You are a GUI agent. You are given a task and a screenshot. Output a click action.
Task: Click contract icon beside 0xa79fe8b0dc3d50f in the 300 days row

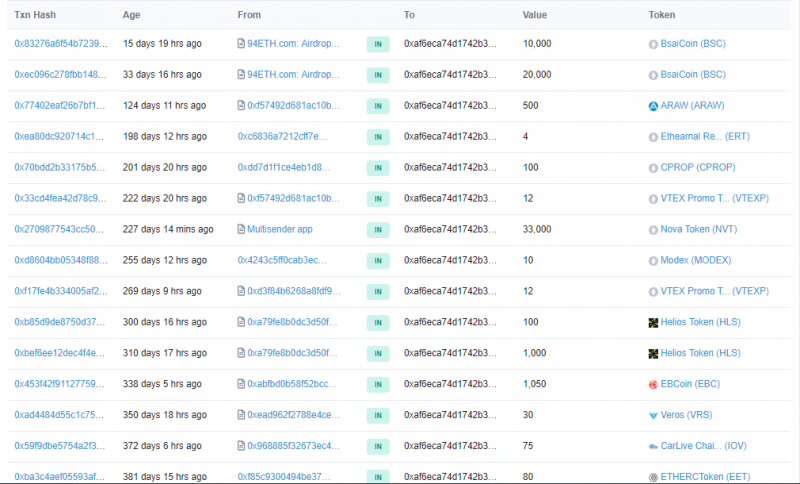(x=241, y=322)
